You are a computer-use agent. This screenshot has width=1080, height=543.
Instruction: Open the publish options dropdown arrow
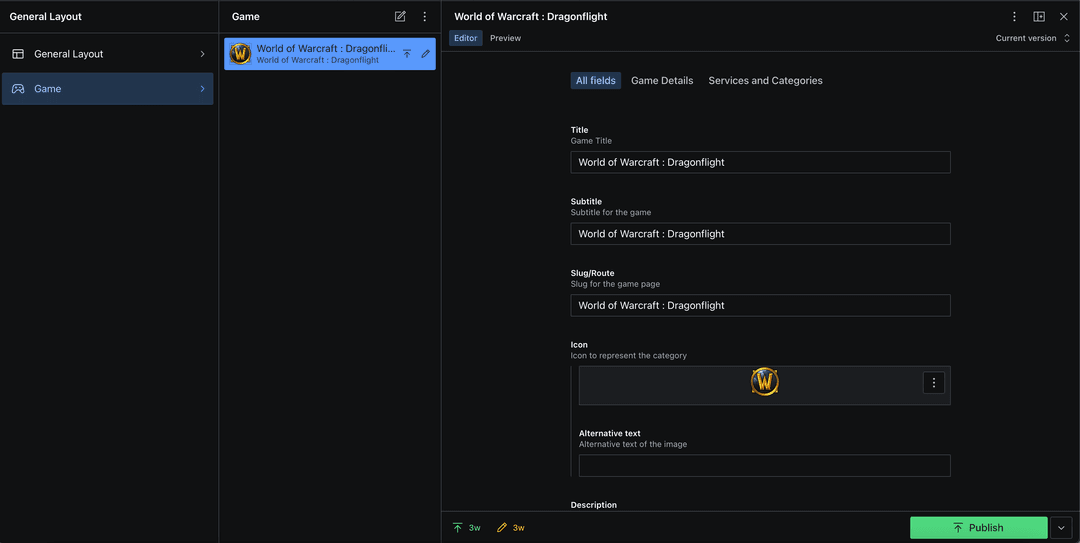[1062, 528]
